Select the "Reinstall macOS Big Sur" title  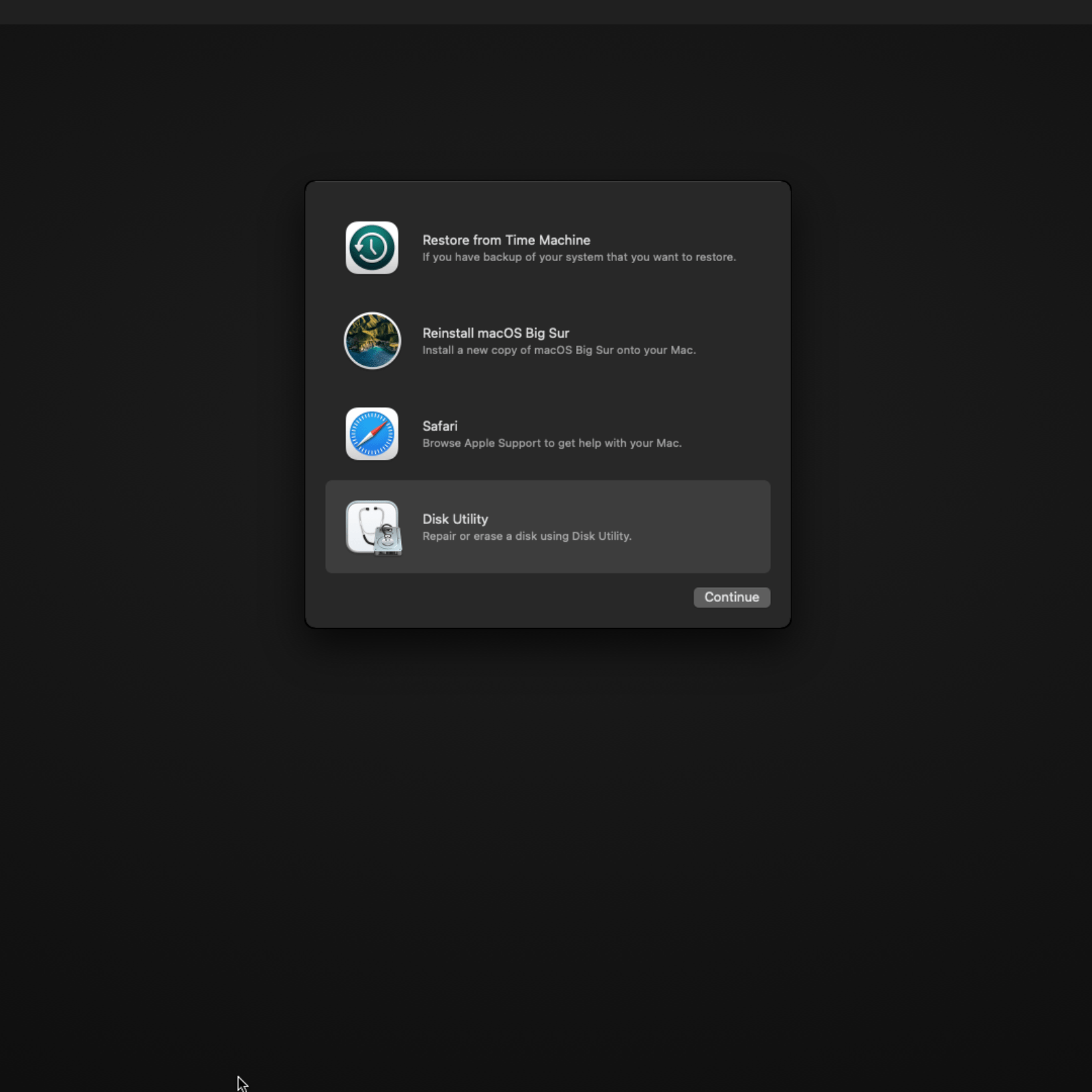(495, 333)
